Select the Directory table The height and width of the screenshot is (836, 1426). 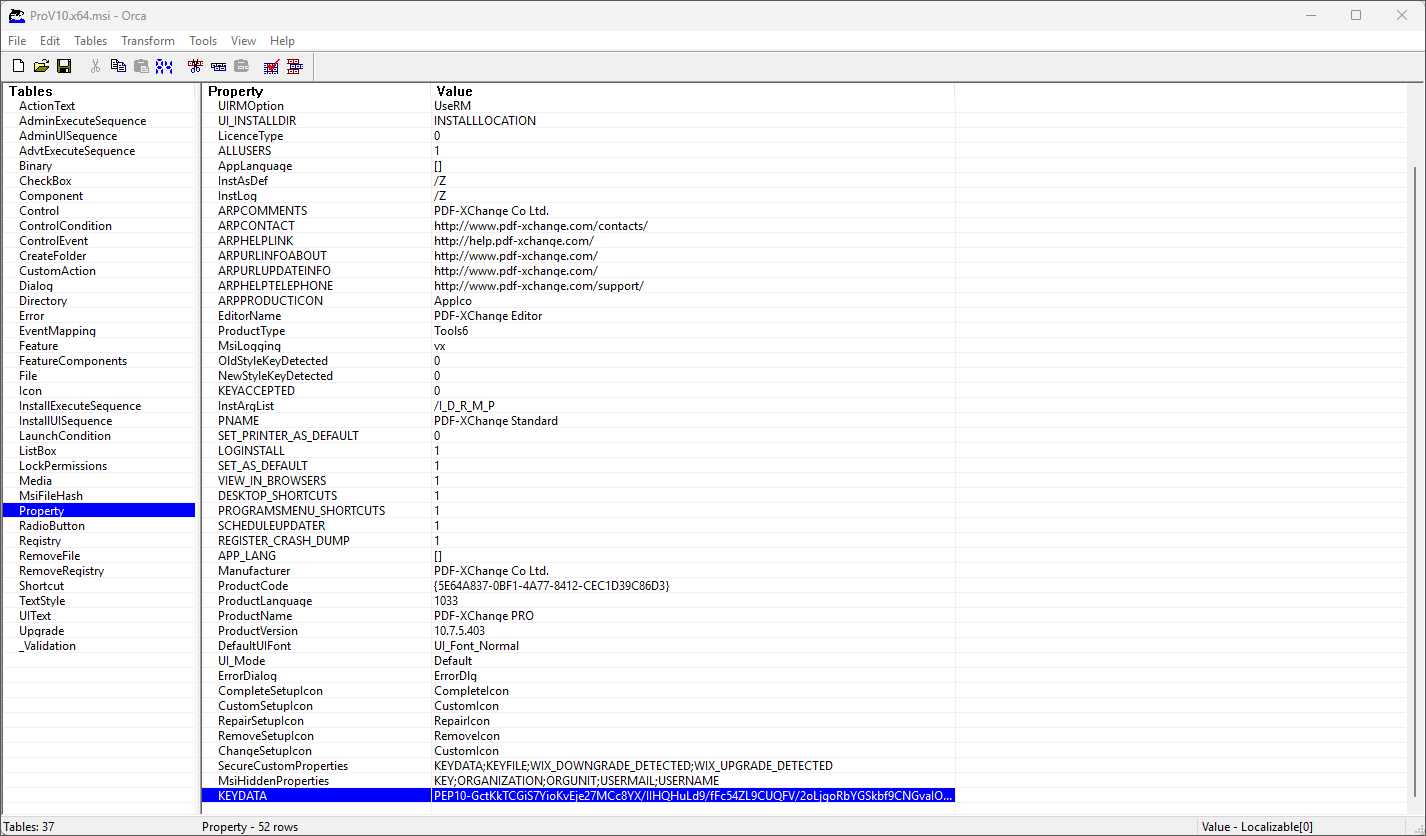[43, 301]
